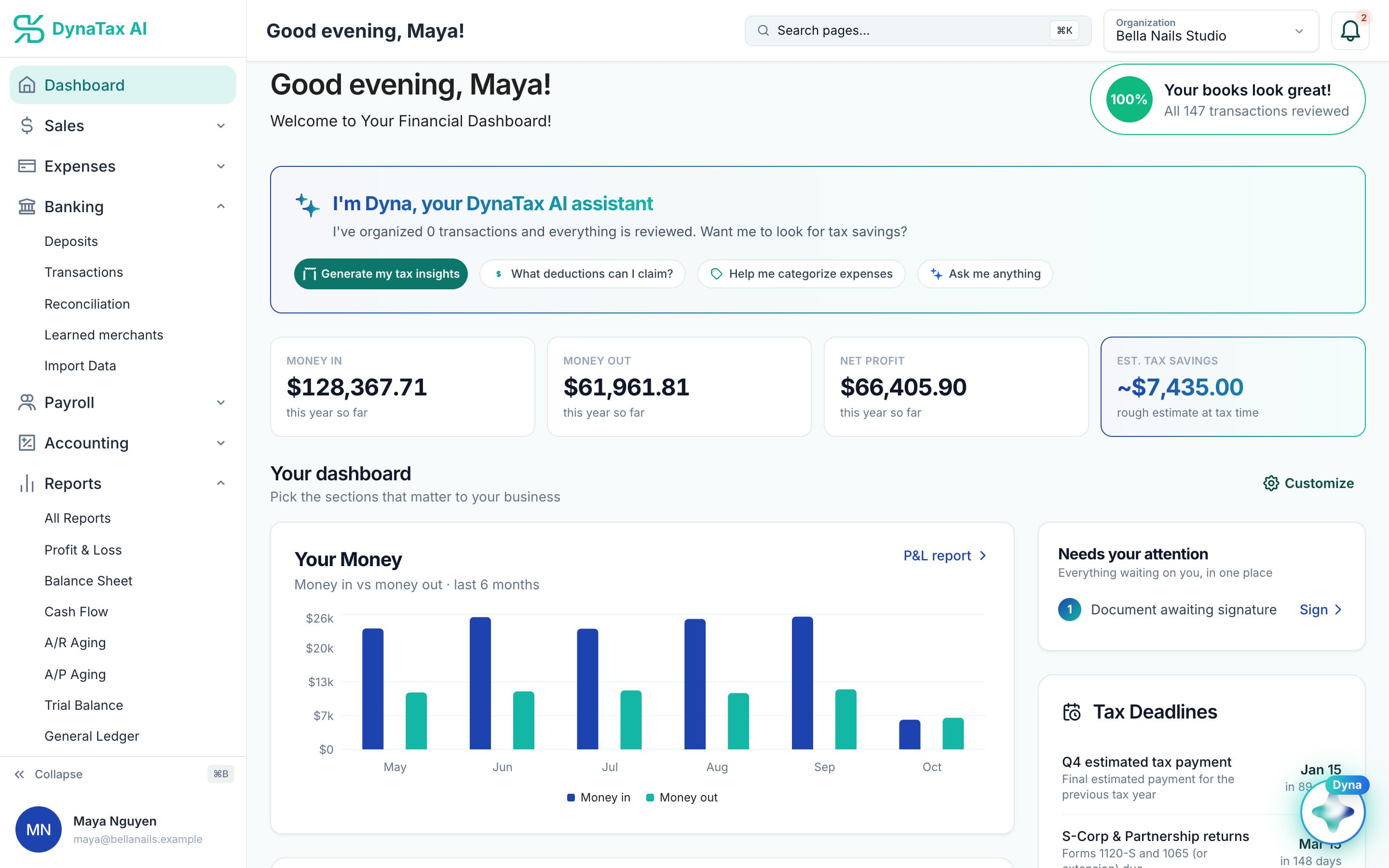Open the General Ledger report

coord(92,736)
